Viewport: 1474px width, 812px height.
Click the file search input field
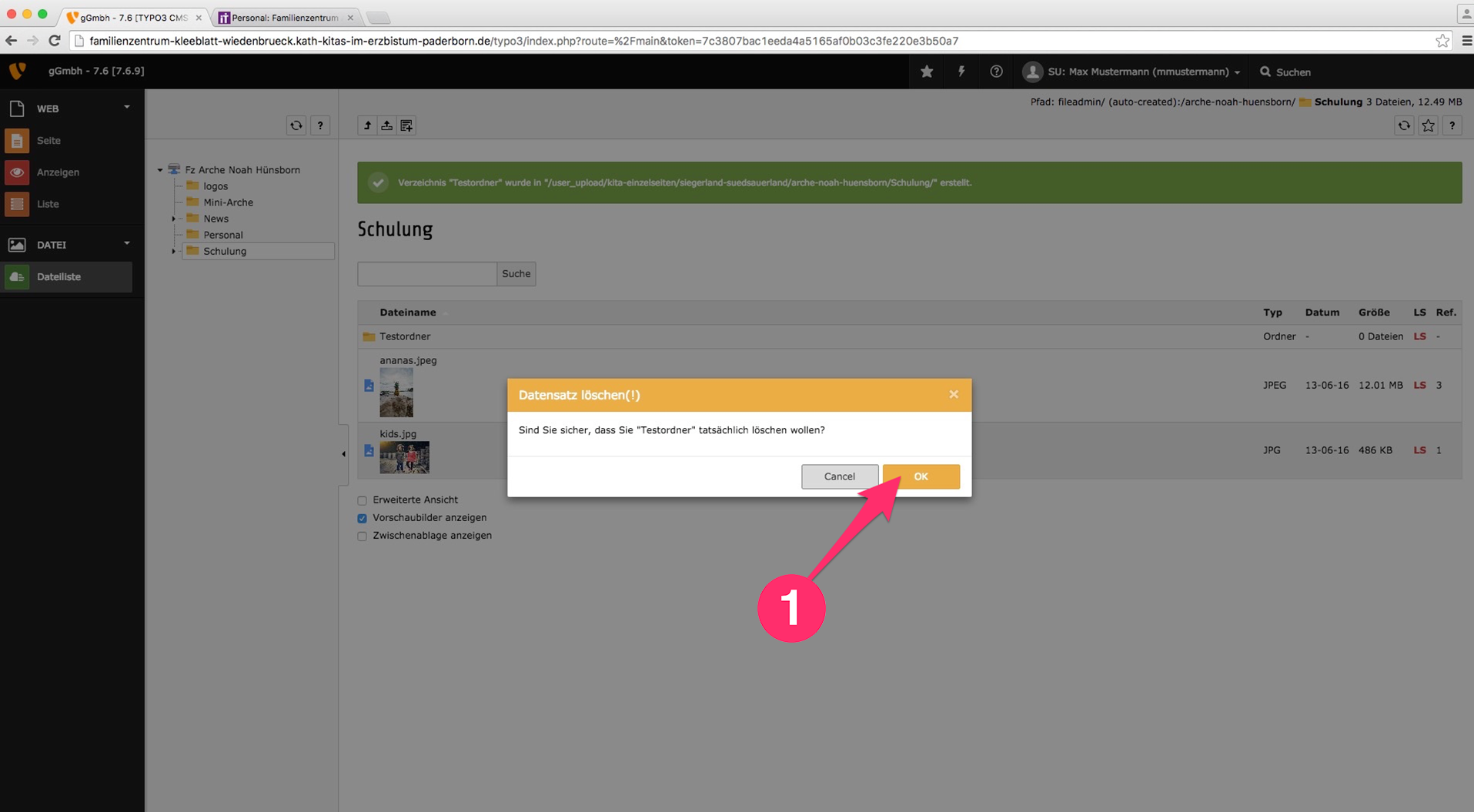(x=426, y=273)
